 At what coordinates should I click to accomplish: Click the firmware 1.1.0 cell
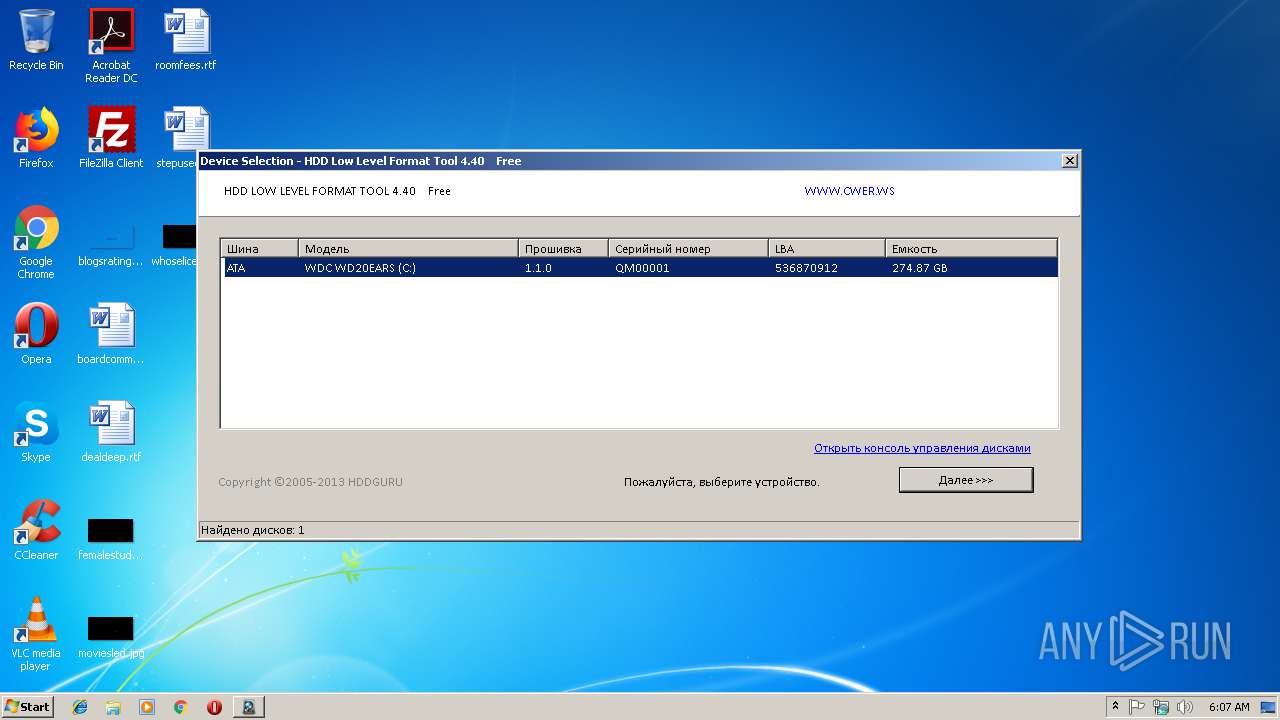pos(538,268)
